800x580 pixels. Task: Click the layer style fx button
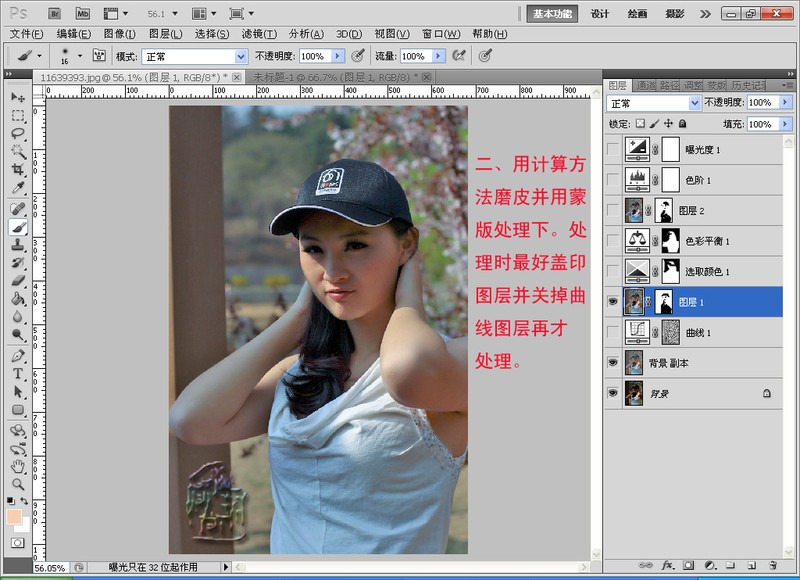pyautogui.click(x=667, y=565)
